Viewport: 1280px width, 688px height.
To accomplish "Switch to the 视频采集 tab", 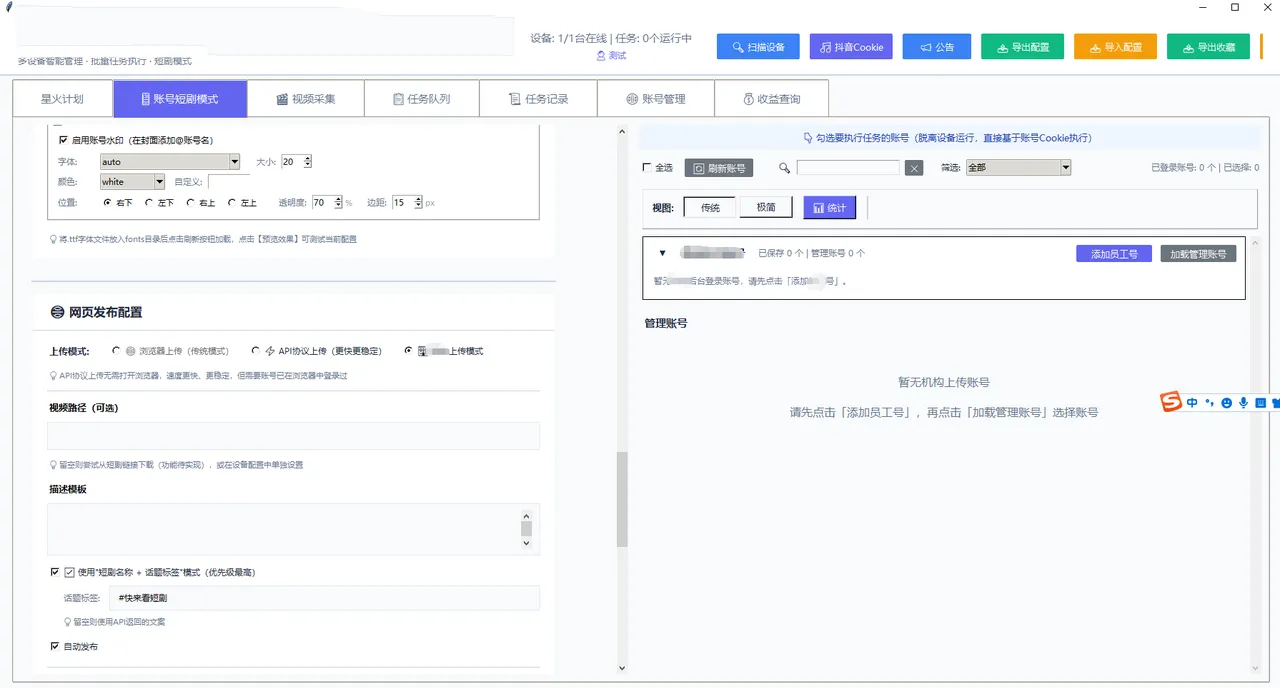I will tap(306, 99).
